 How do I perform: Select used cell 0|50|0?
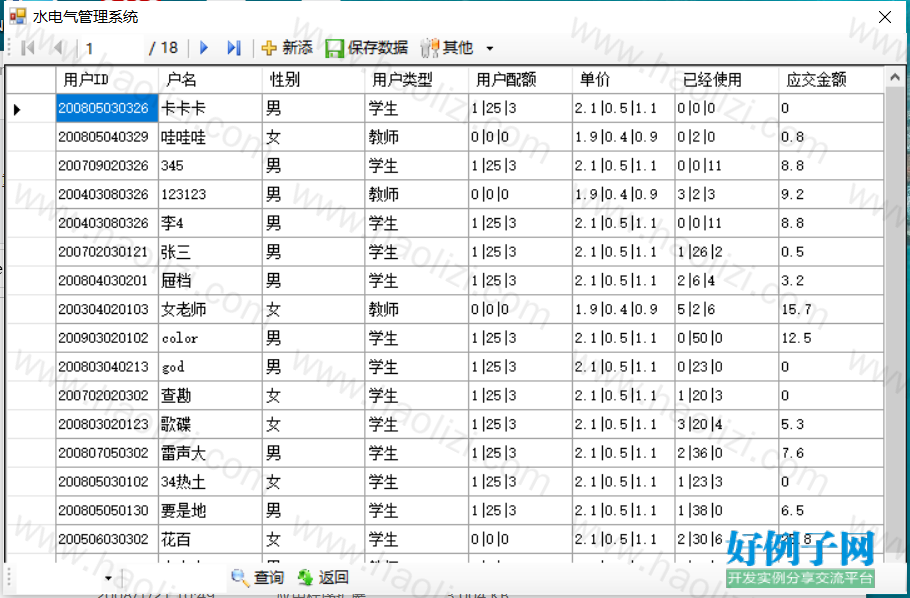(727, 338)
